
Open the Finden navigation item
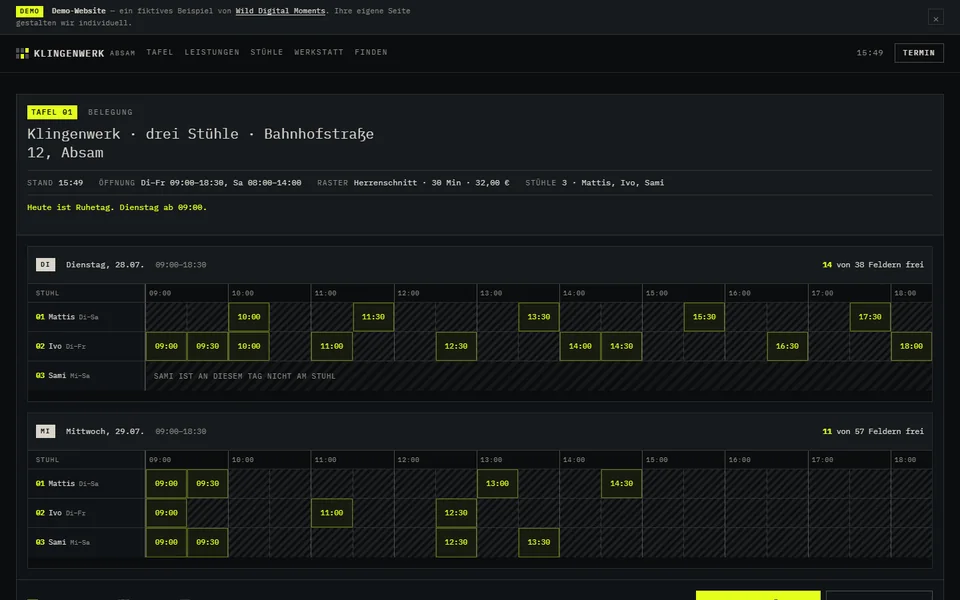(x=371, y=52)
